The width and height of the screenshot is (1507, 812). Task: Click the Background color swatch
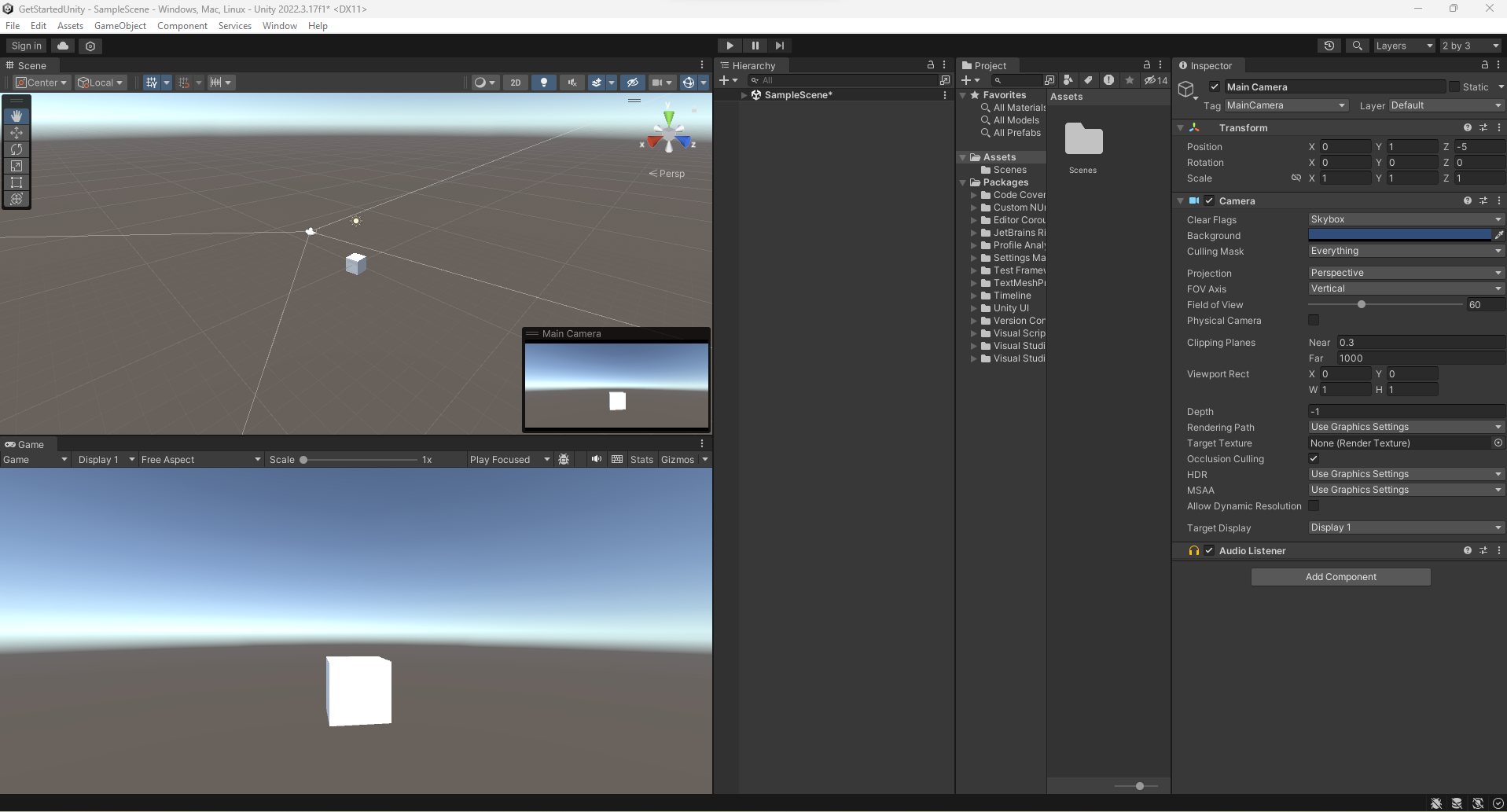[x=1399, y=235]
